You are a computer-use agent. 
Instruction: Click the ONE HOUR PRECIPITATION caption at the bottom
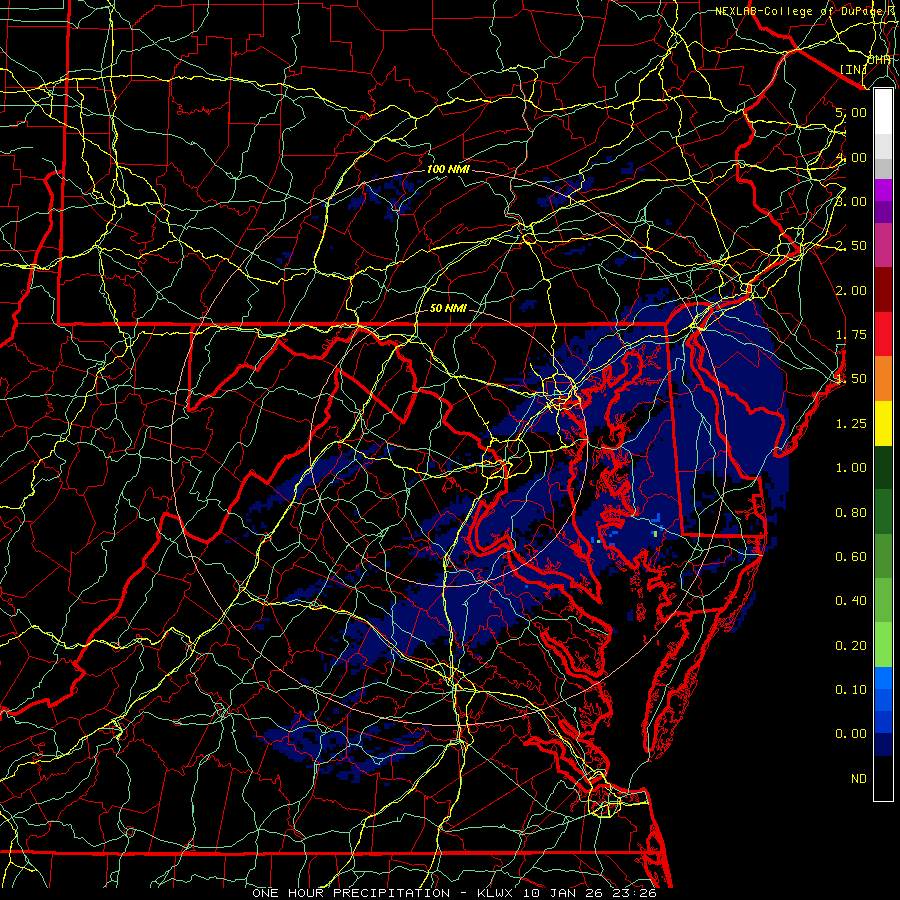[455, 893]
